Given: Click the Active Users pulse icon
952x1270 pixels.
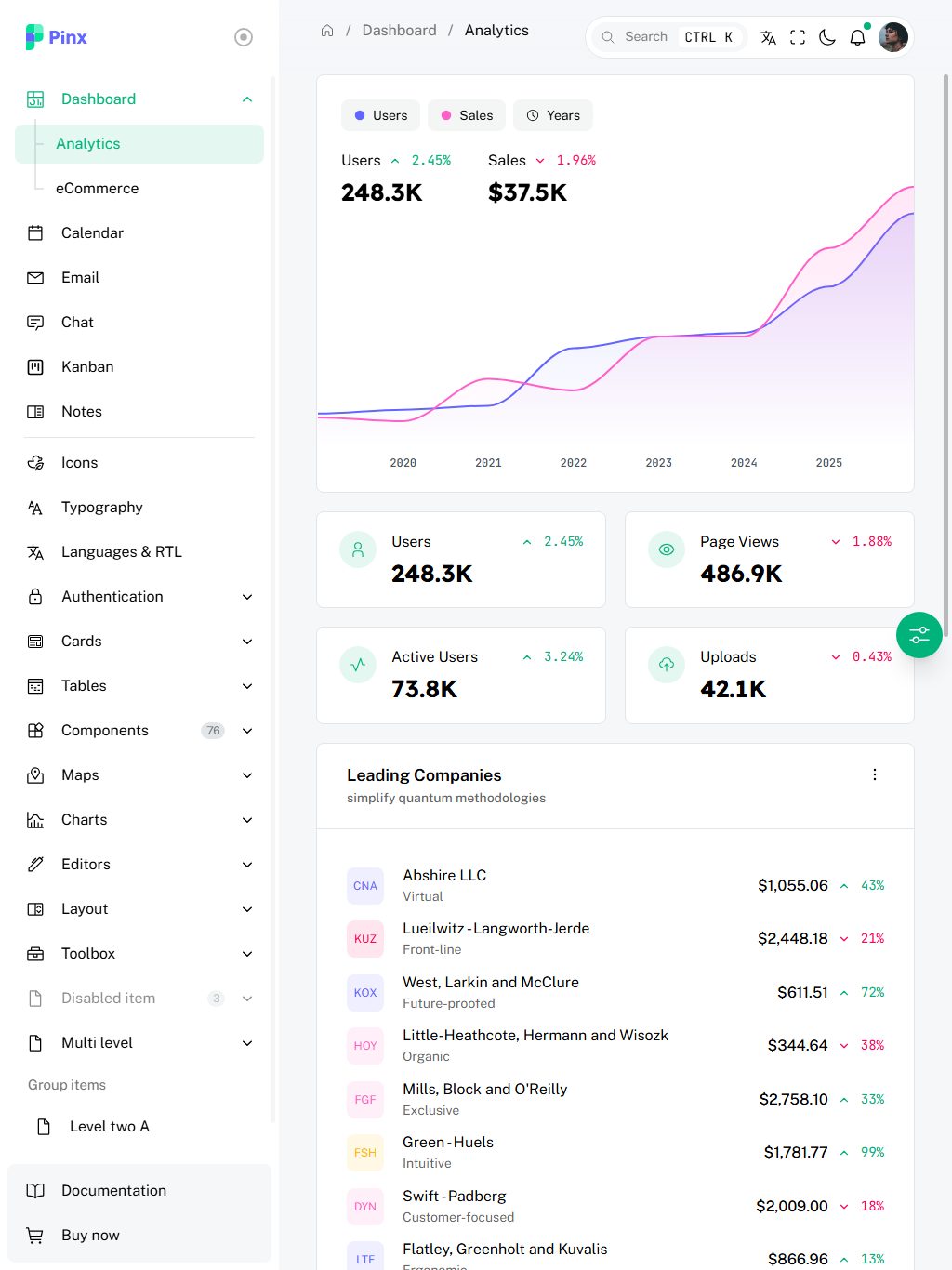Looking at the screenshot, I should pyautogui.click(x=358, y=665).
